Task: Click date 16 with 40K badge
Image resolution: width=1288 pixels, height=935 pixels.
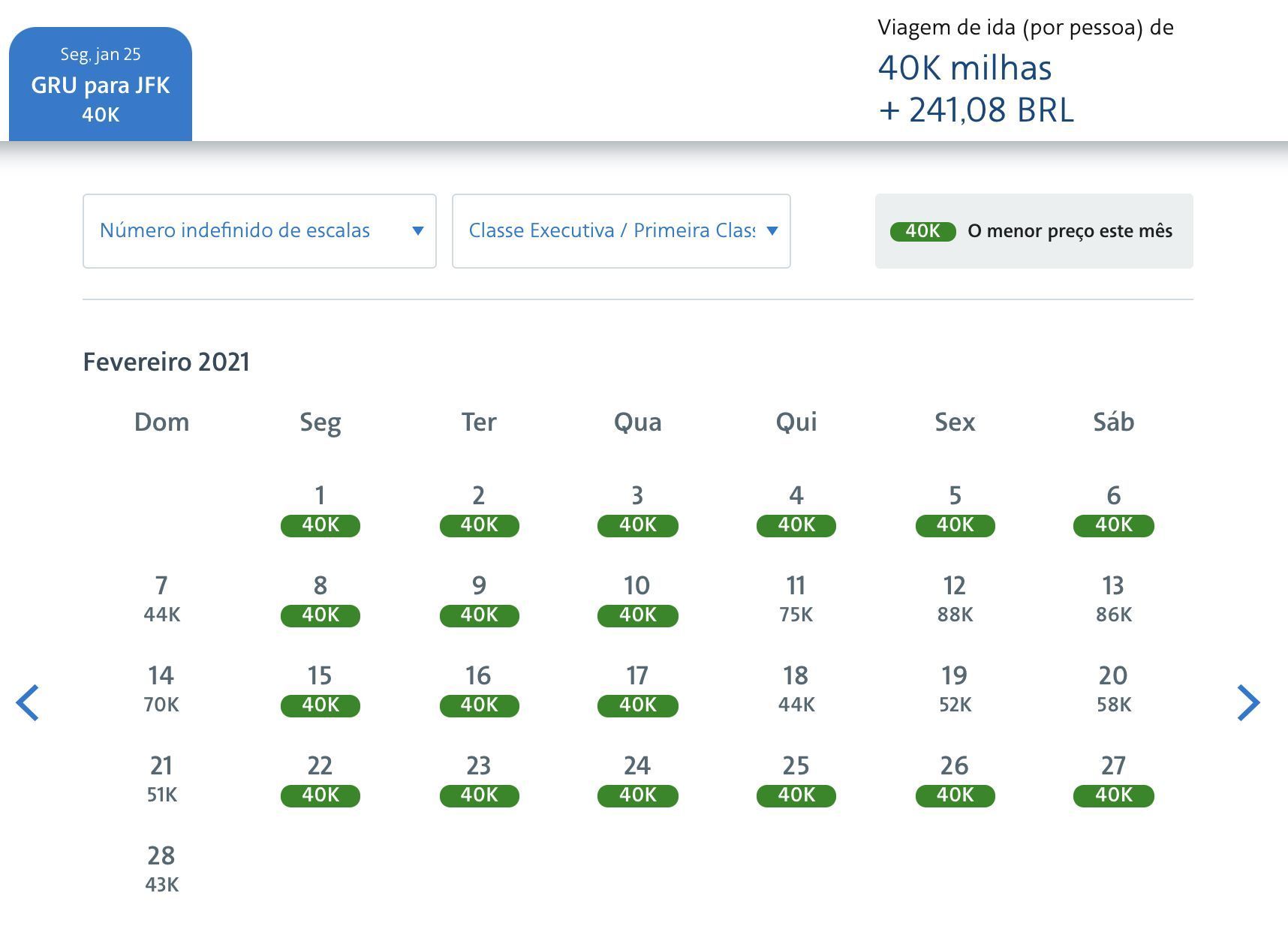Action: pyautogui.click(x=479, y=690)
